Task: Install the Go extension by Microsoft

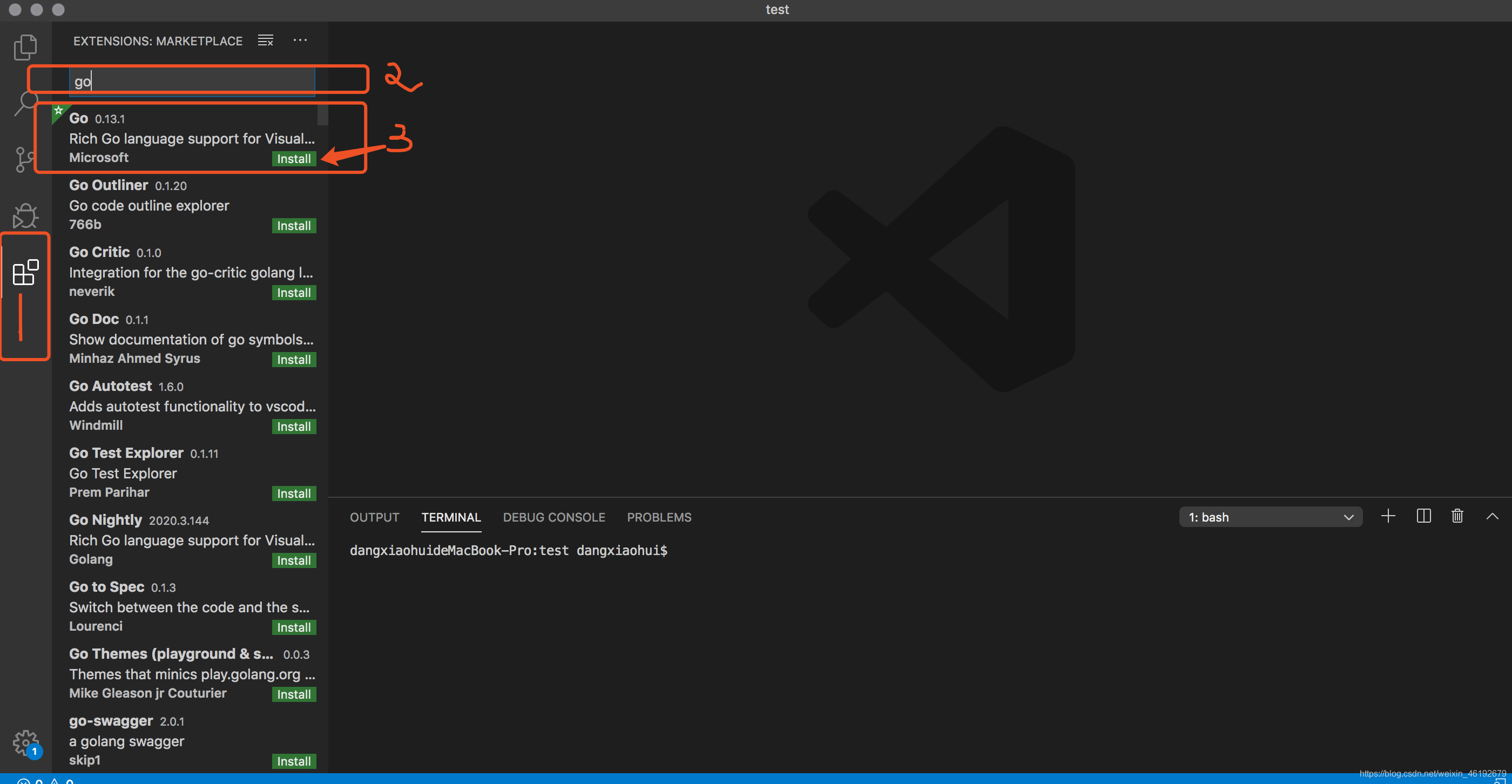Action: 294,159
